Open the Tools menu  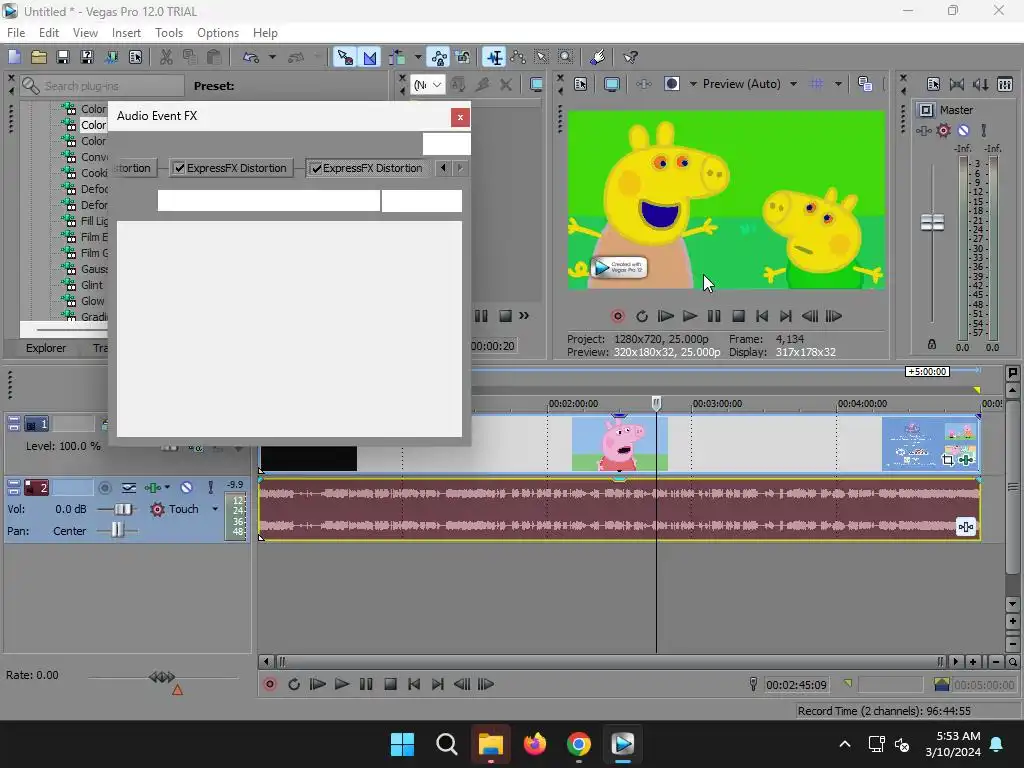[168, 33]
